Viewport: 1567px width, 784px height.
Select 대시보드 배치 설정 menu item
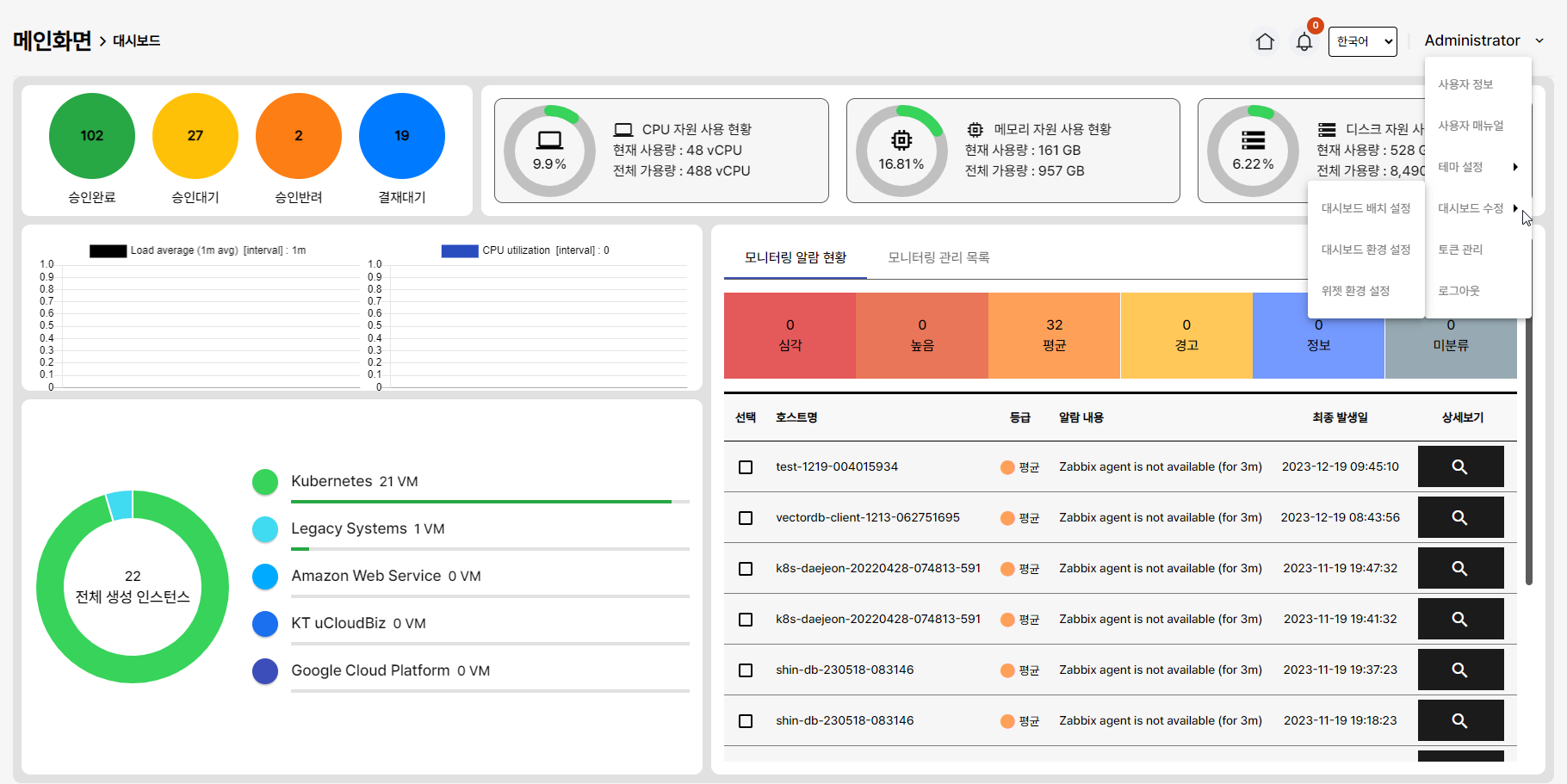(x=1366, y=208)
